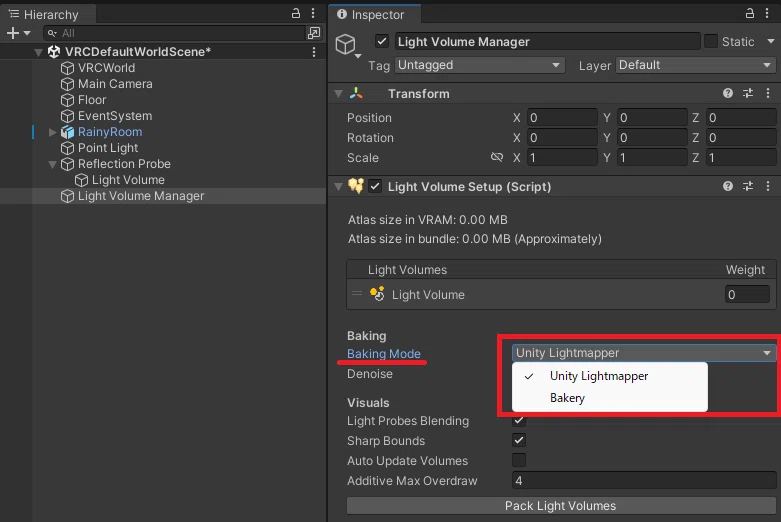Viewport: 781px width, 522px height.
Task: Open the object icon picker cube in Inspector
Action: [x=346, y=44]
